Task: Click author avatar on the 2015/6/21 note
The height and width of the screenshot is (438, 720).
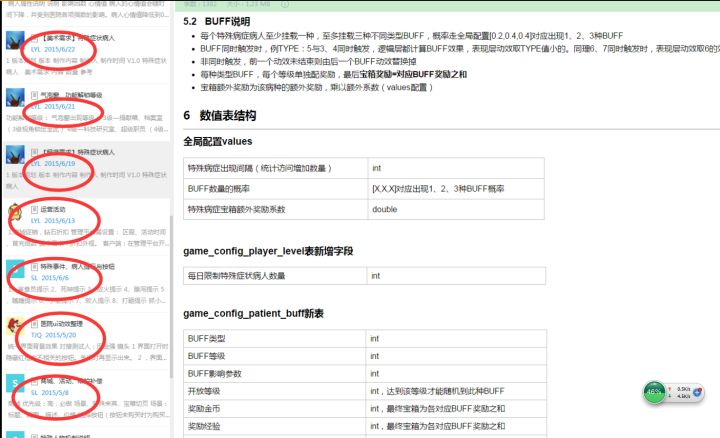Action: point(15,97)
